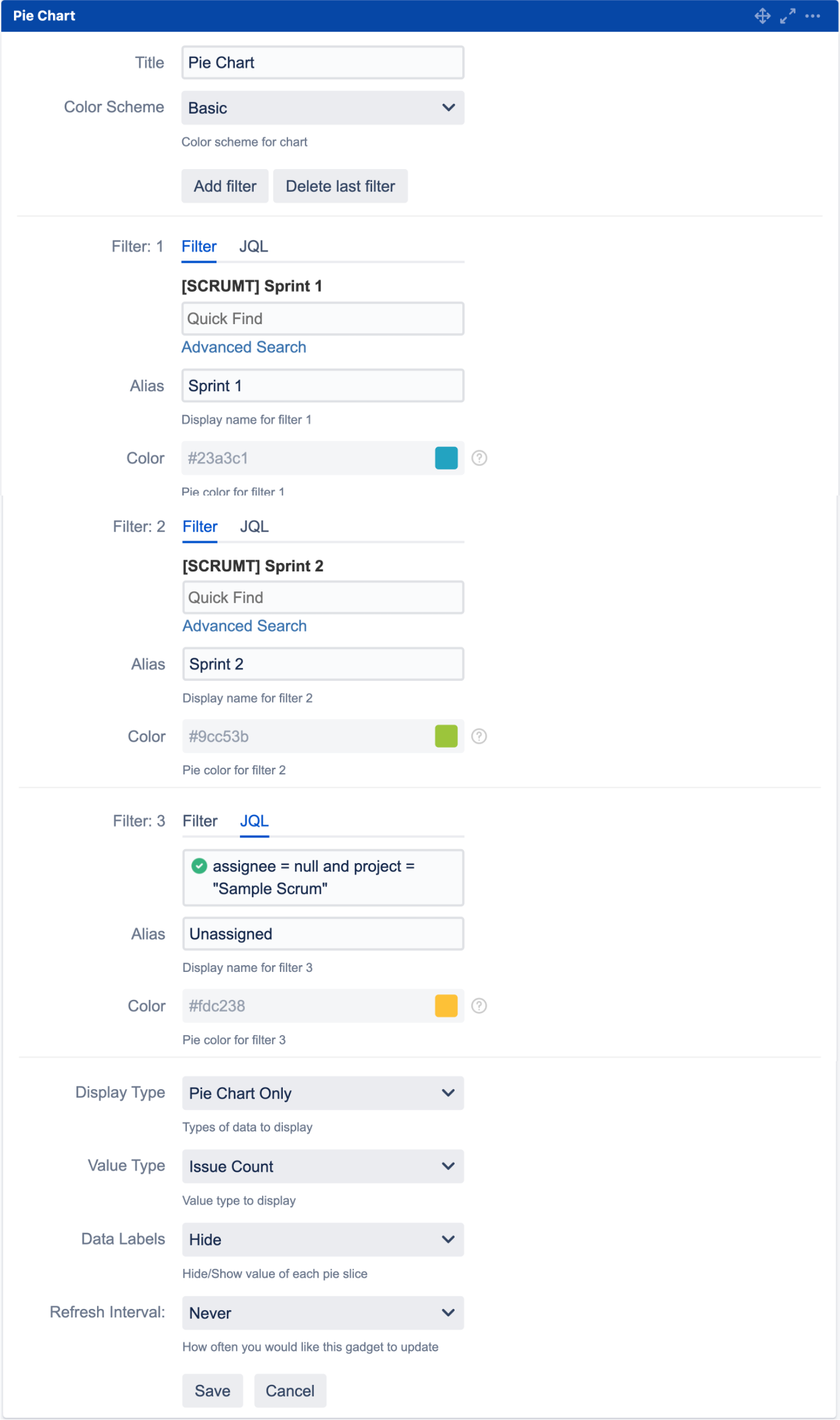Click the blue color swatch for filter 1
840x1420 pixels.
(x=446, y=458)
